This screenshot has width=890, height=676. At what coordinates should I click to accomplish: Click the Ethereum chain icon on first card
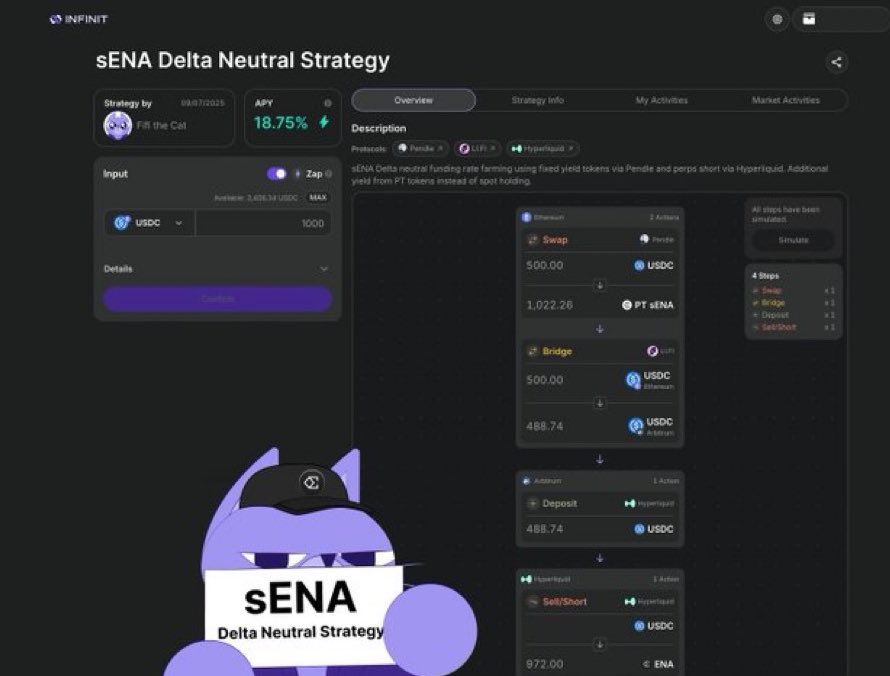[x=526, y=217]
